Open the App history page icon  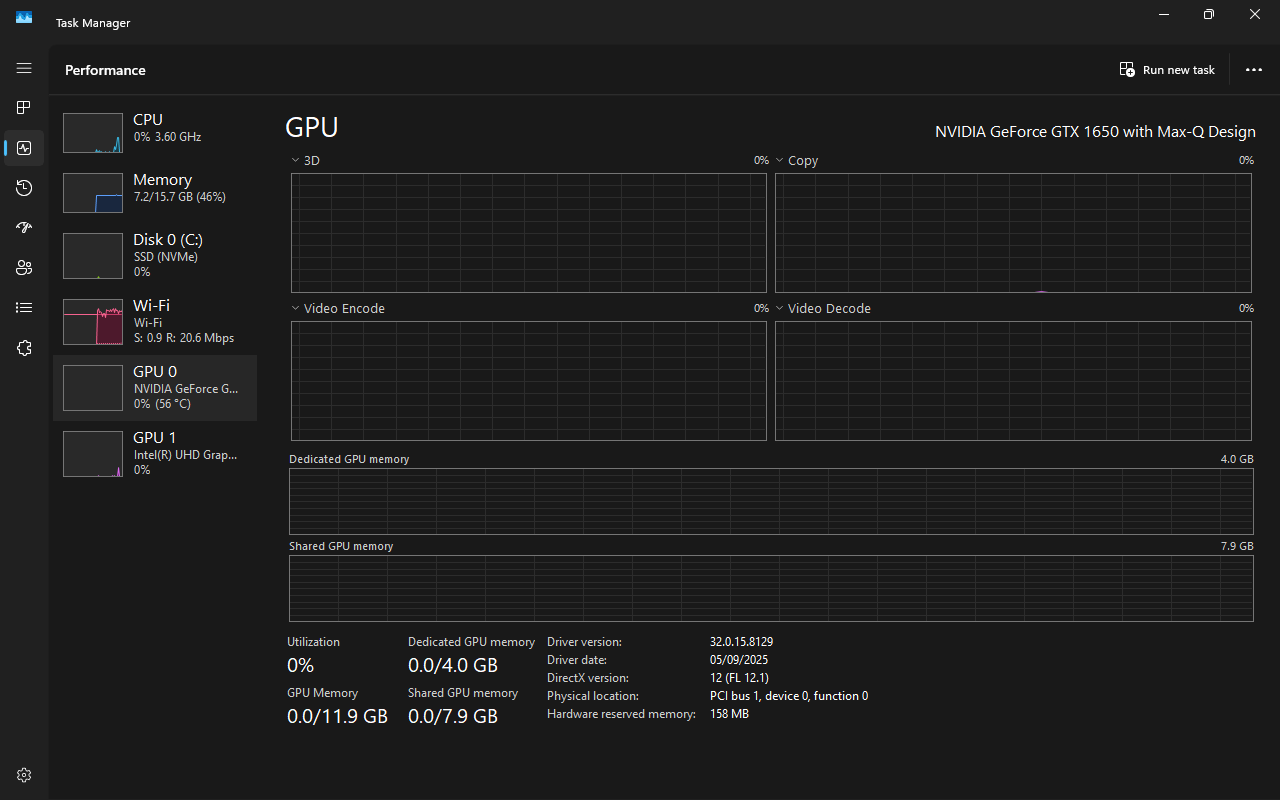click(x=24, y=188)
